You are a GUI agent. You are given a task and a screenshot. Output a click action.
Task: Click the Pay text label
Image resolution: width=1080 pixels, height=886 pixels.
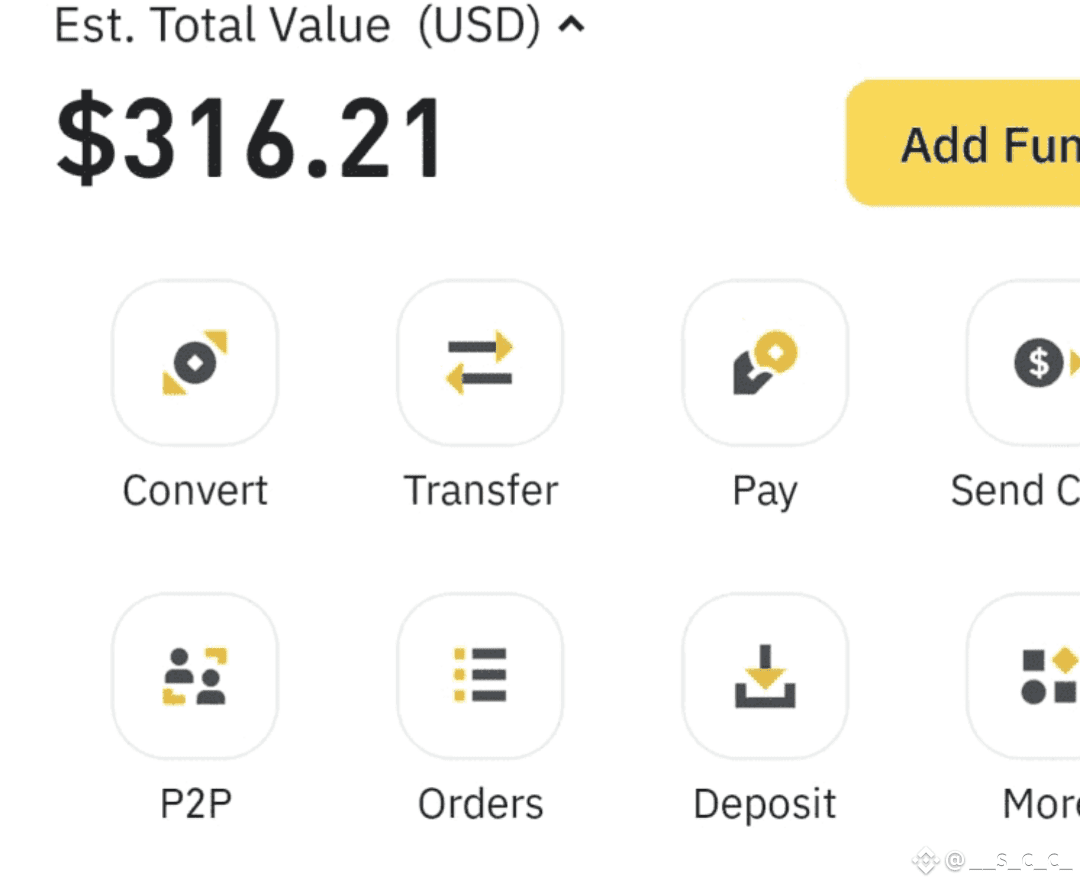tap(765, 493)
